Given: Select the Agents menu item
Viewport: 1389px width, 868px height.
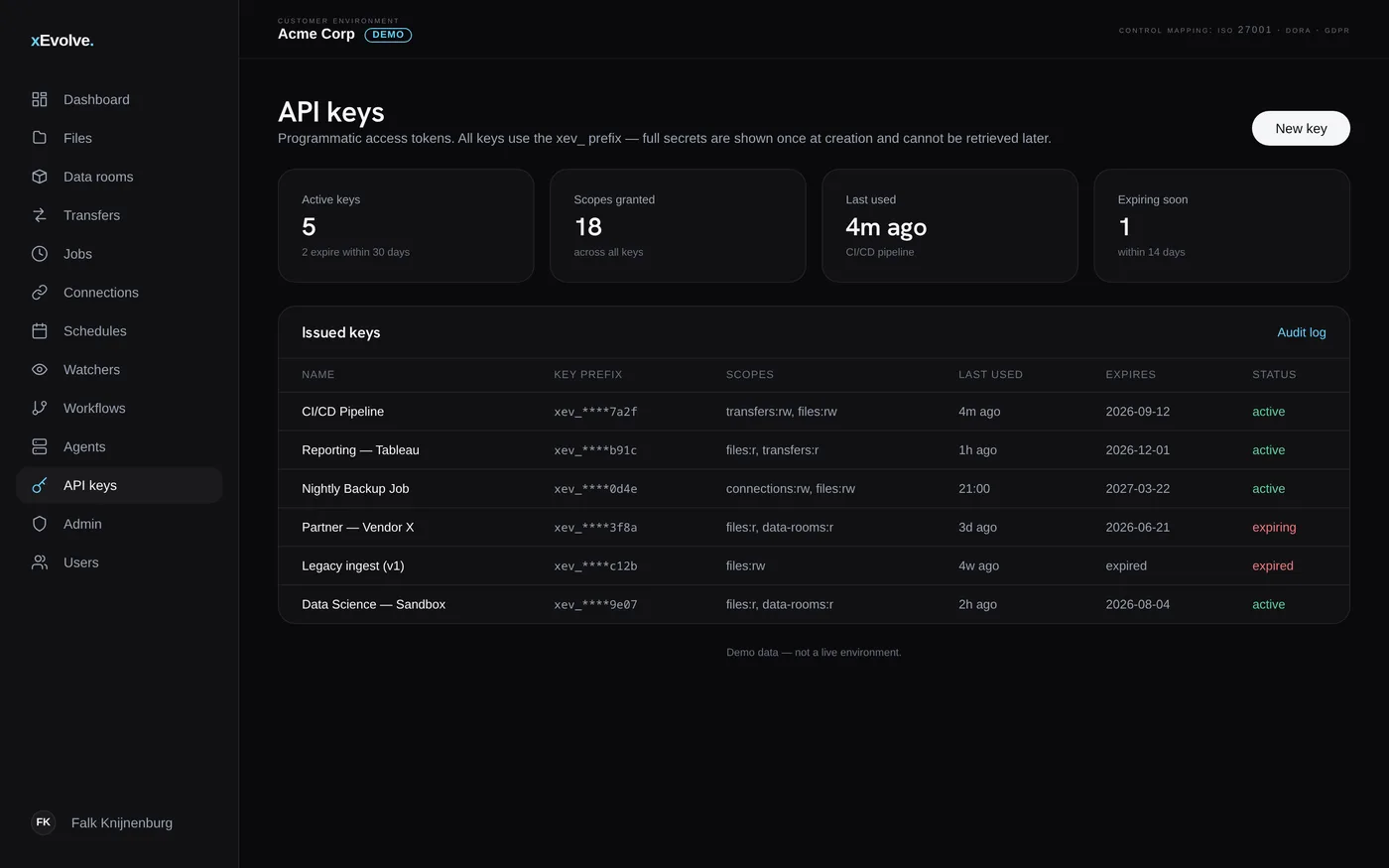Looking at the screenshot, I should click(x=119, y=446).
